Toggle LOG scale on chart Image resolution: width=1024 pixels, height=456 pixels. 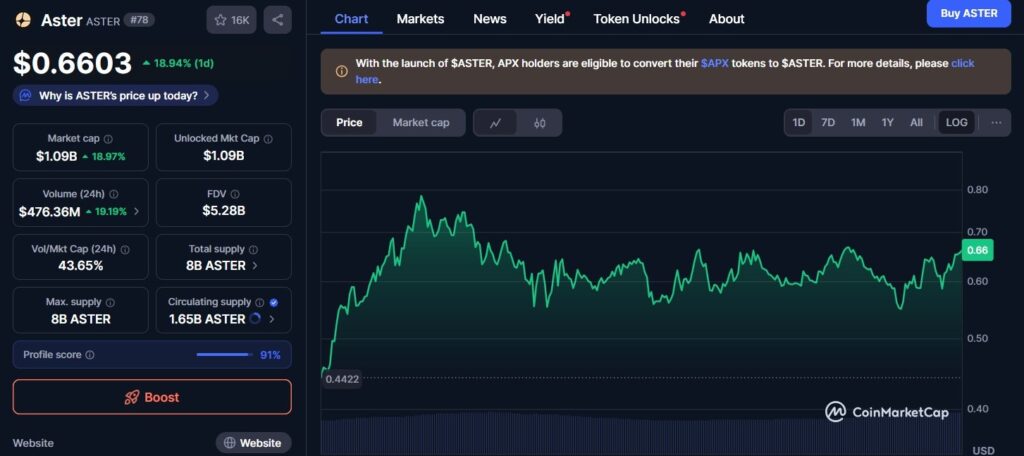pyautogui.click(x=957, y=123)
